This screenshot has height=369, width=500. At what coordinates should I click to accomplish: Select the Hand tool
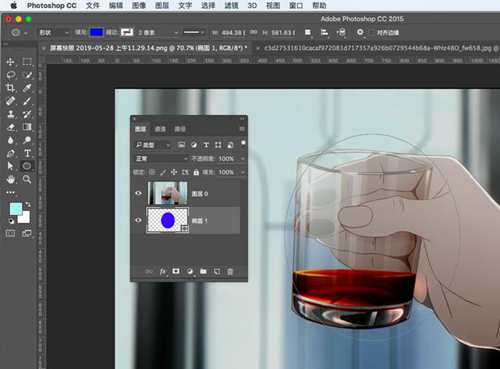[11, 180]
